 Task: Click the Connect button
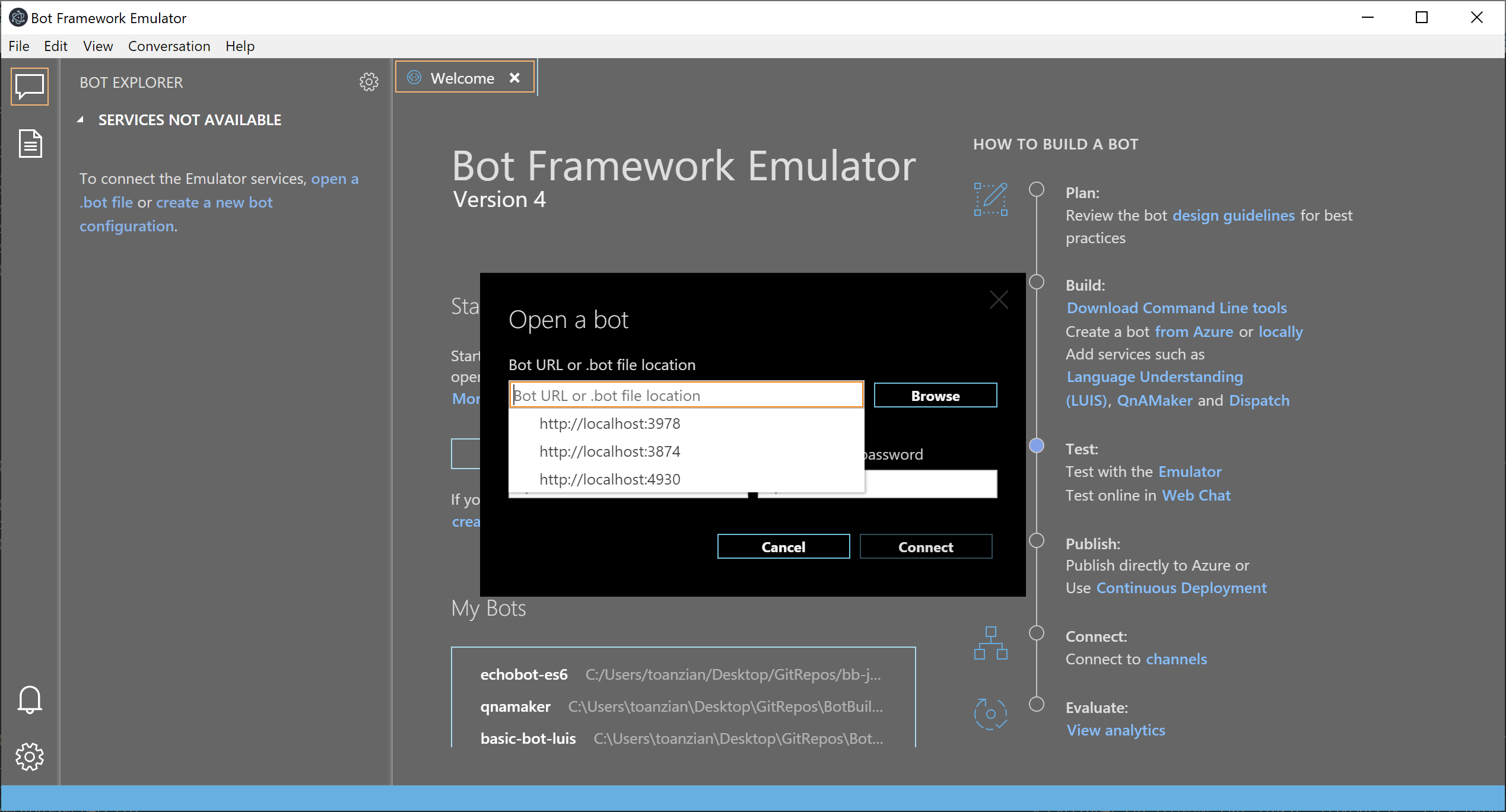(926, 547)
